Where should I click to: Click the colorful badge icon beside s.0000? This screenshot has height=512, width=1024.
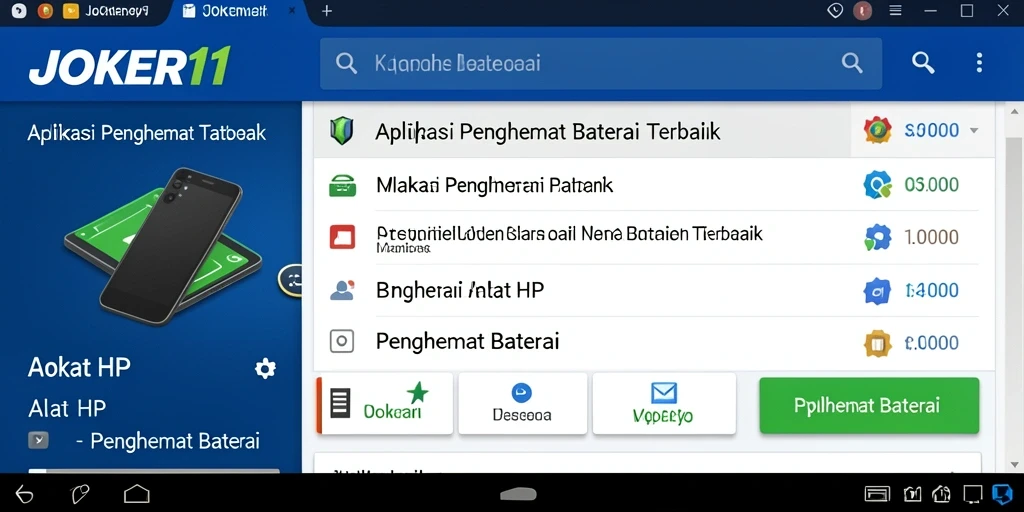(877, 131)
